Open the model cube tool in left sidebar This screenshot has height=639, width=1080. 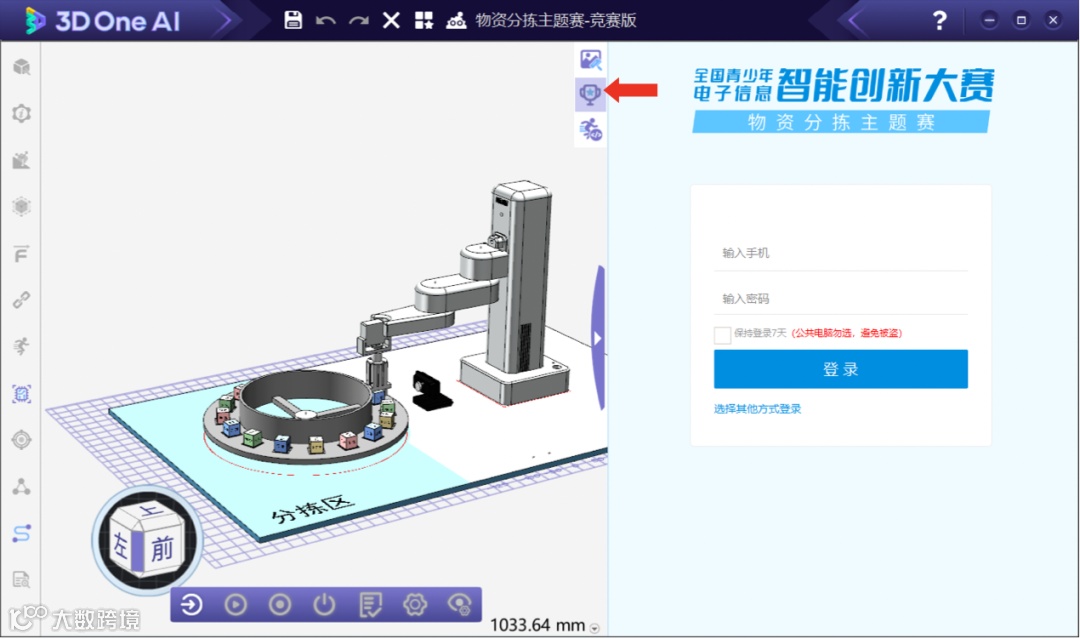tap(21, 67)
